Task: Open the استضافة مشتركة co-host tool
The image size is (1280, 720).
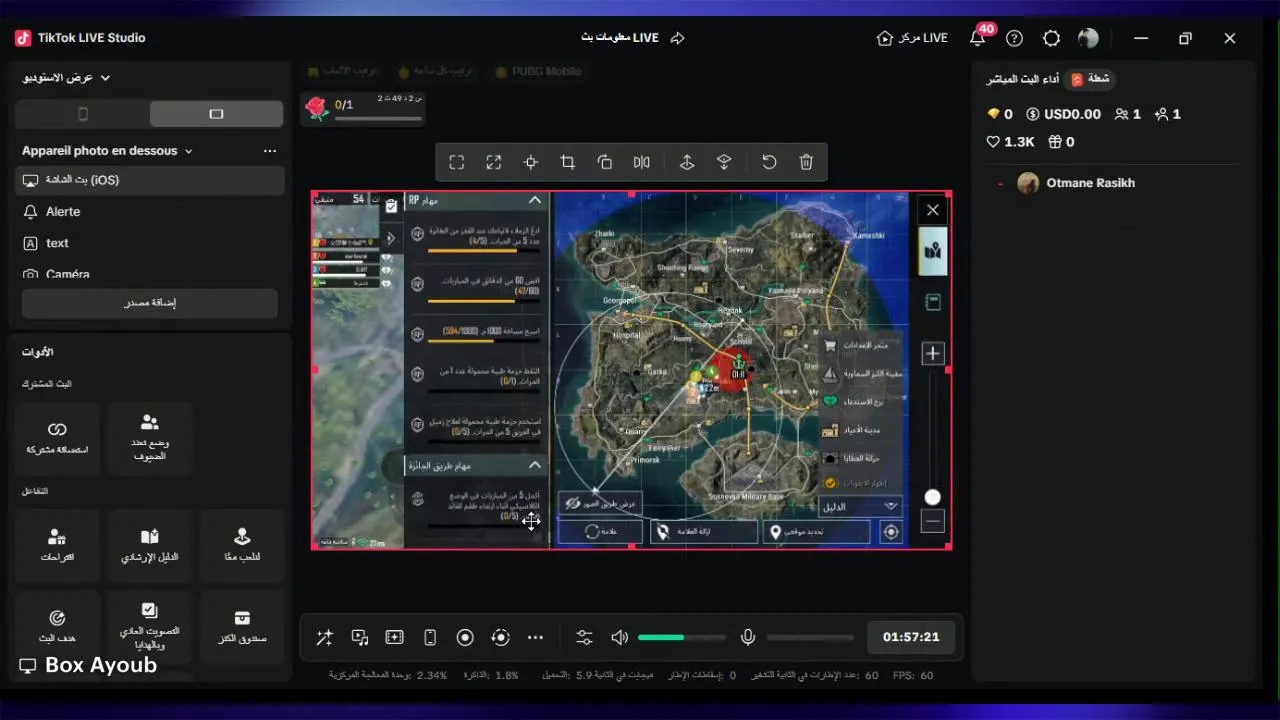Action: (57, 439)
